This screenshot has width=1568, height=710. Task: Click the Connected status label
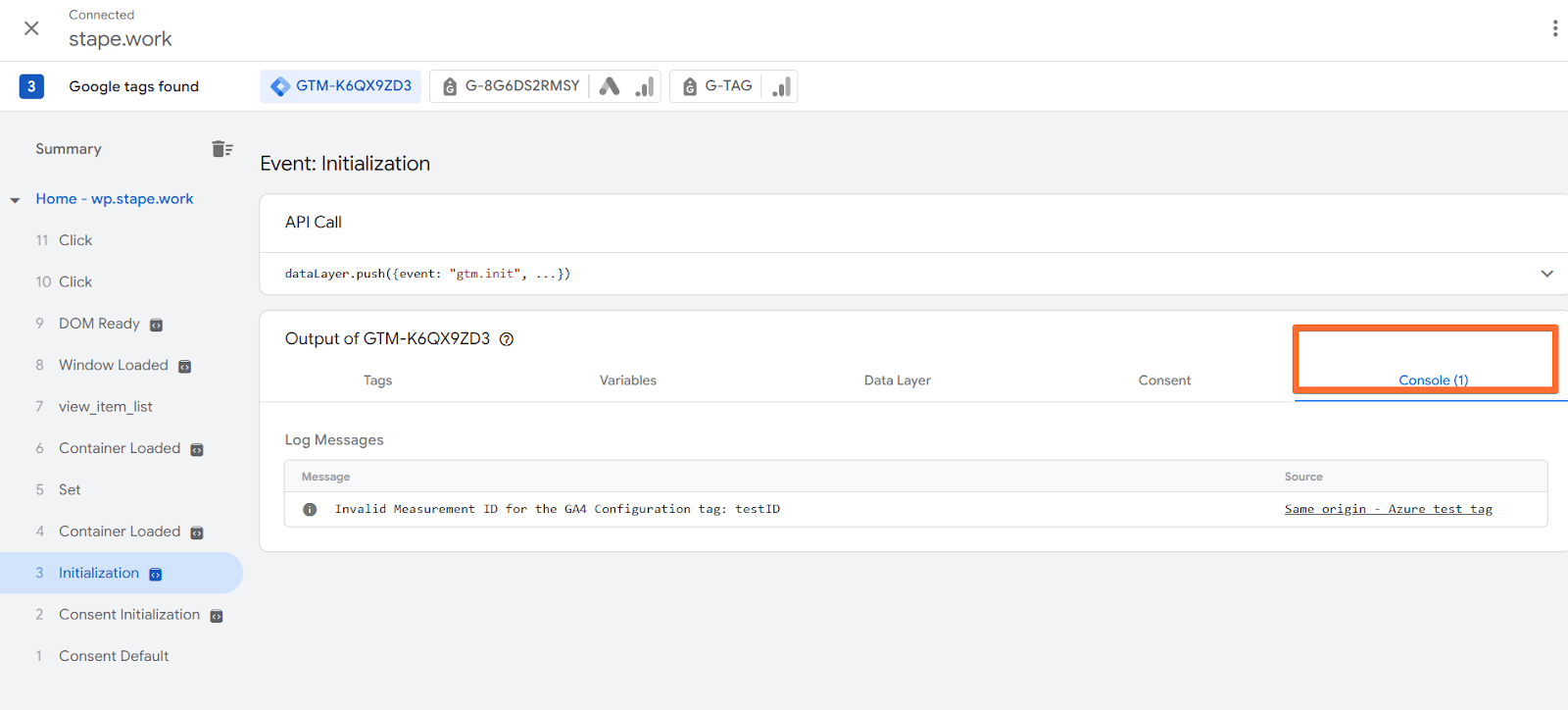click(x=102, y=15)
